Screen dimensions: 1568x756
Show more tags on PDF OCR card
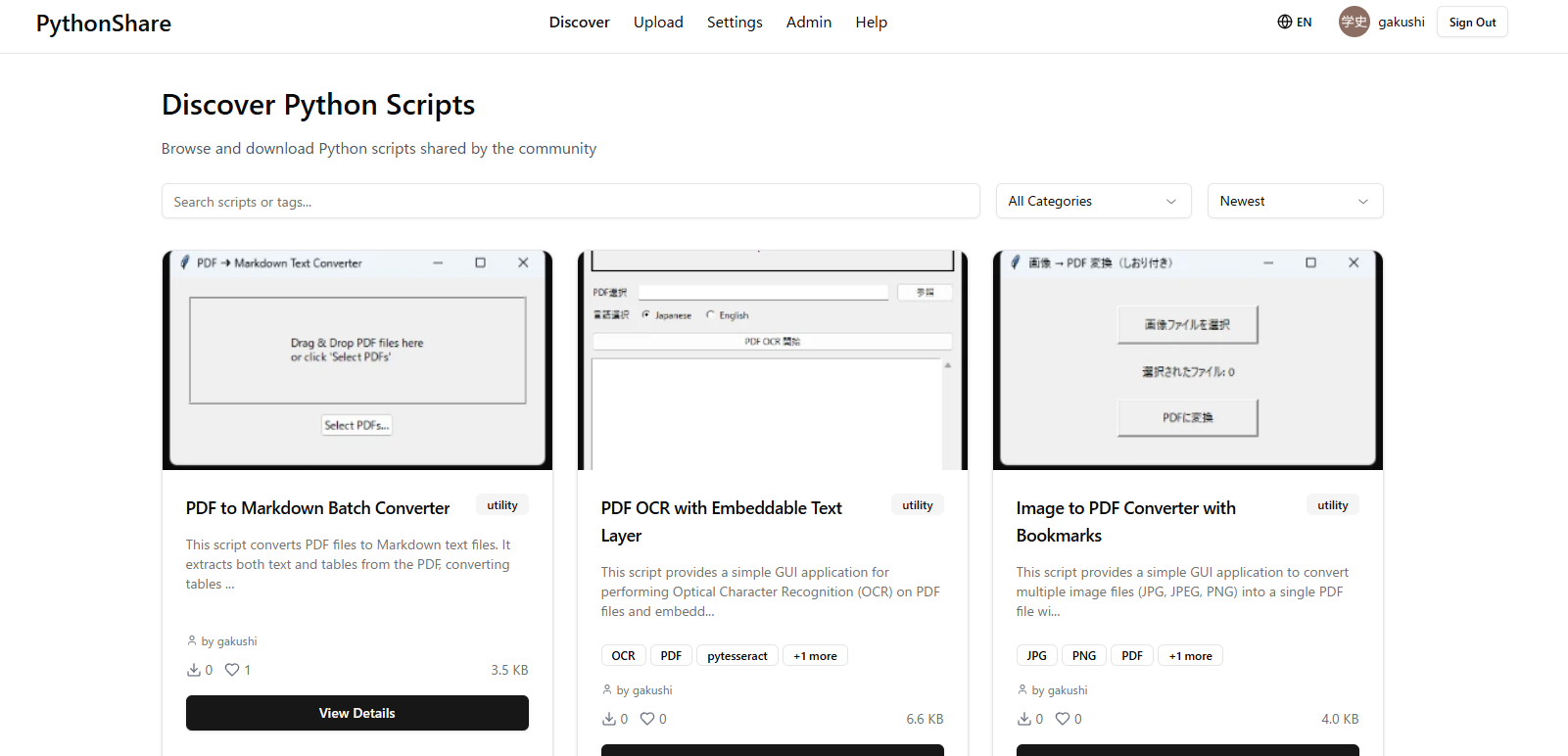pyautogui.click(x=815, y=656)
